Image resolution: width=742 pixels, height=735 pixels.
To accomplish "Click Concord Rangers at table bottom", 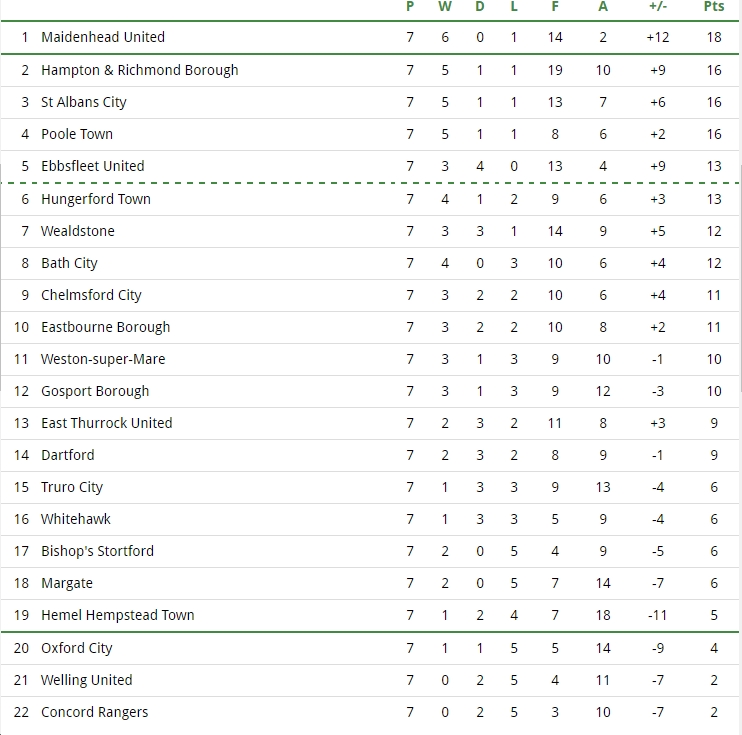I will pos(95,712).
